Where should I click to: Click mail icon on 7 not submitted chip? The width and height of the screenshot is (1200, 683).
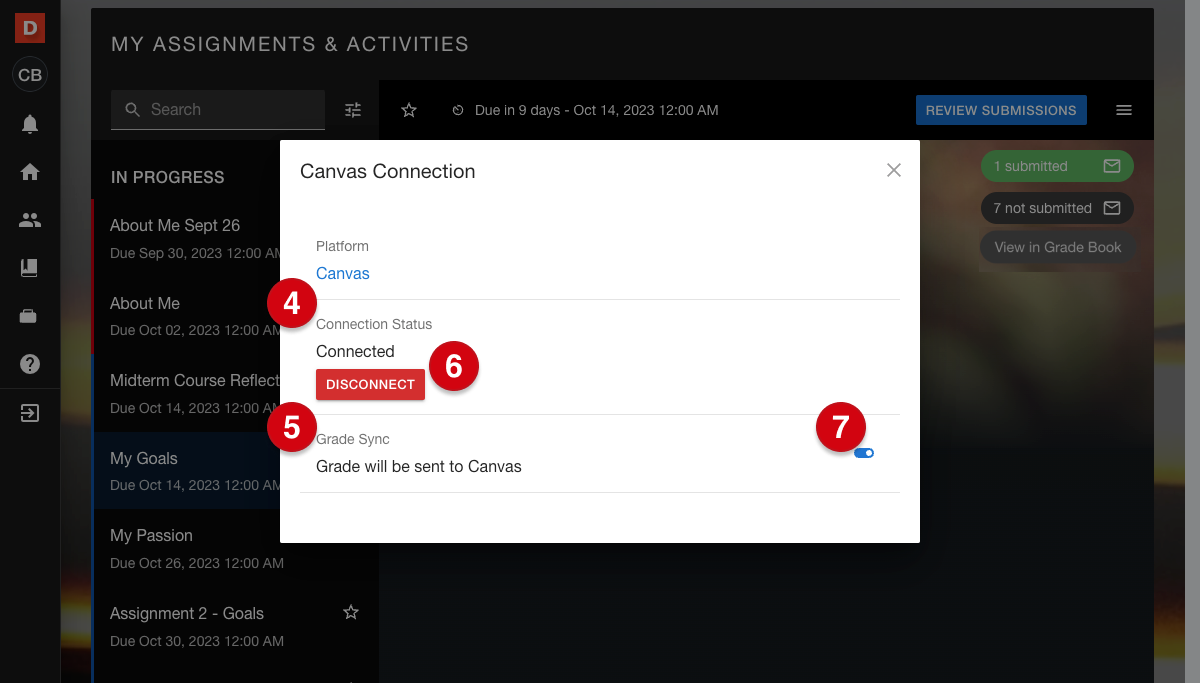coord(1111,208)
